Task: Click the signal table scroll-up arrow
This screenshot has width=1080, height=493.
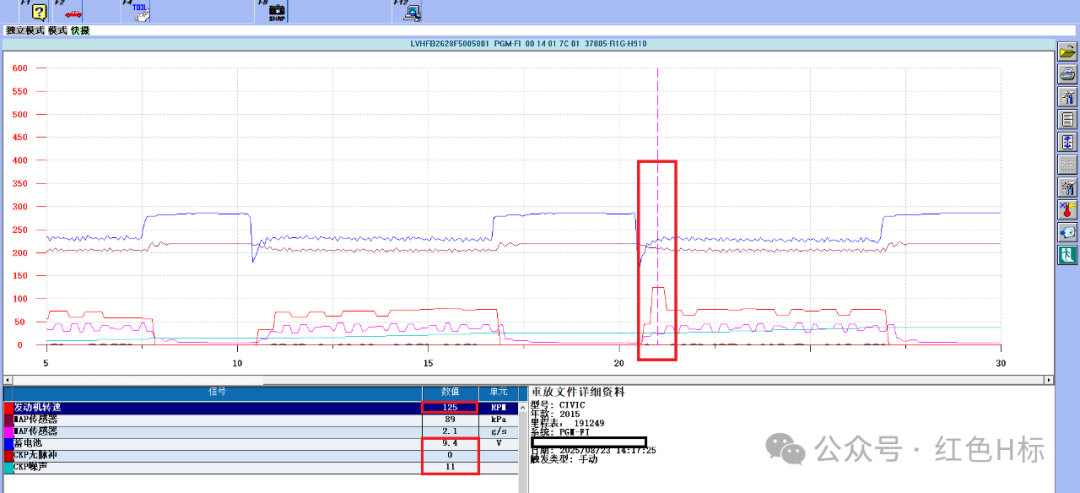Action: click(x=522, y=407)
